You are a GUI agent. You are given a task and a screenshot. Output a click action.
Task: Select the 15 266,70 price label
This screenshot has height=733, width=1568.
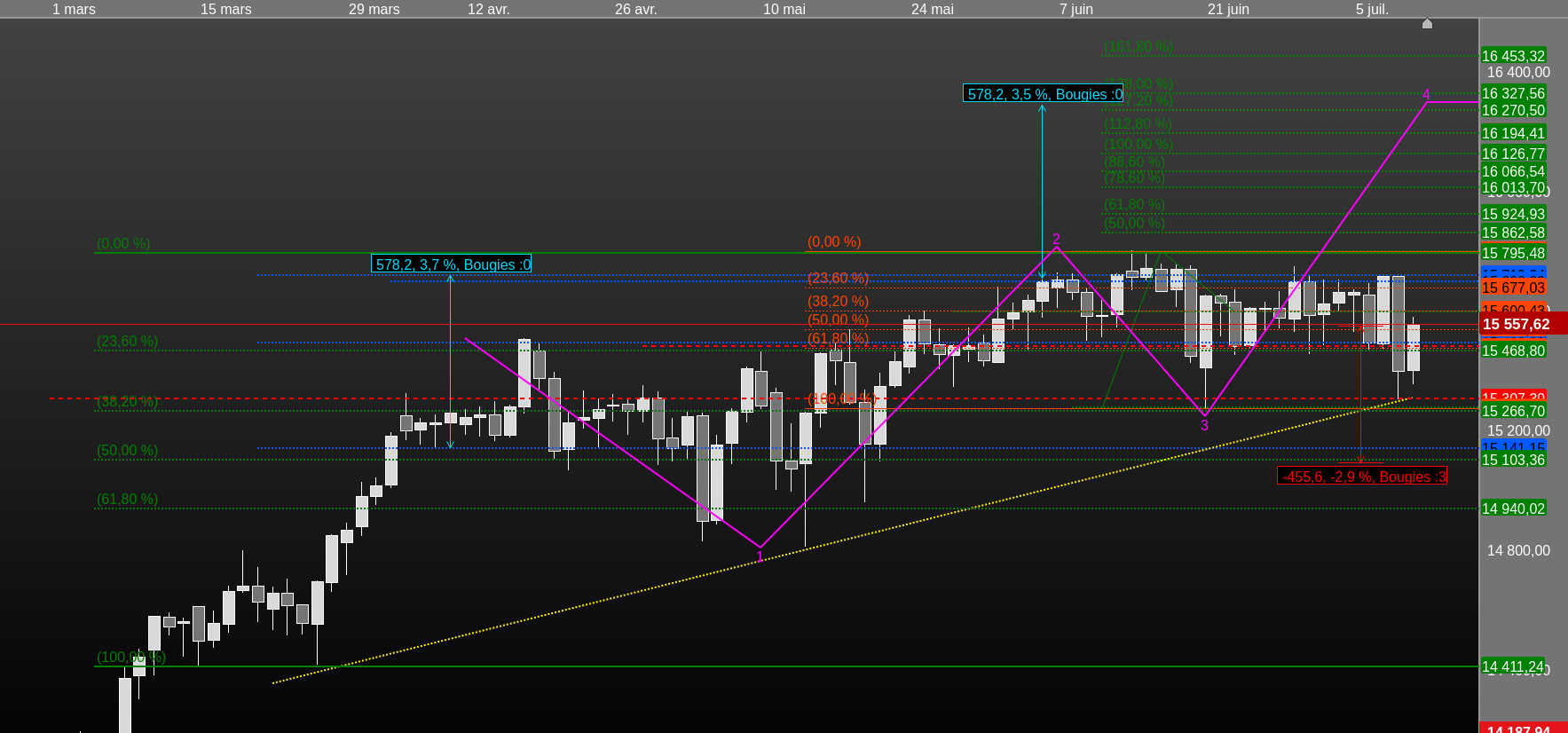(x=1514, y=411)
